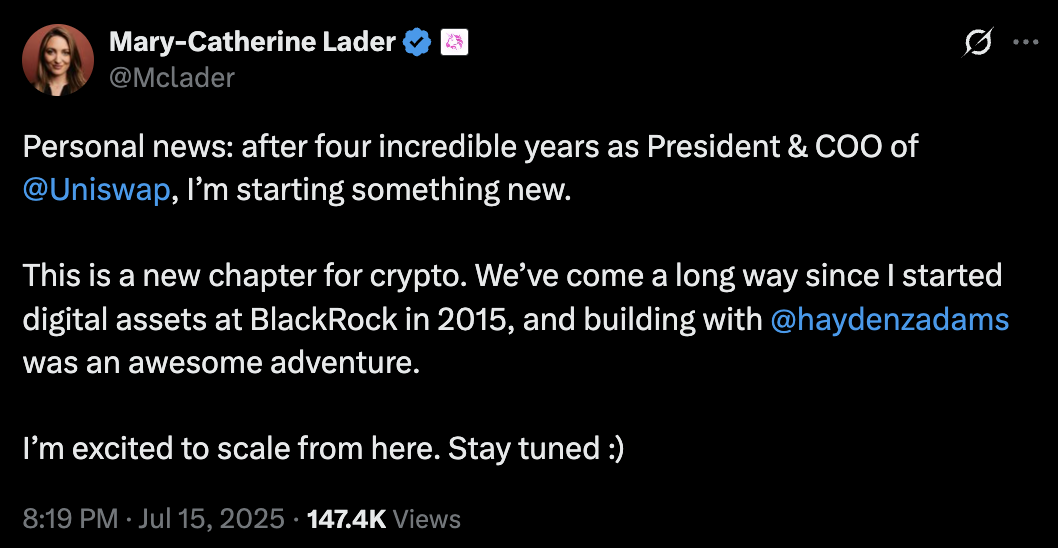Open the @Mclader handle
This screenshot has height=548, width=1058.
coord(170,77)
